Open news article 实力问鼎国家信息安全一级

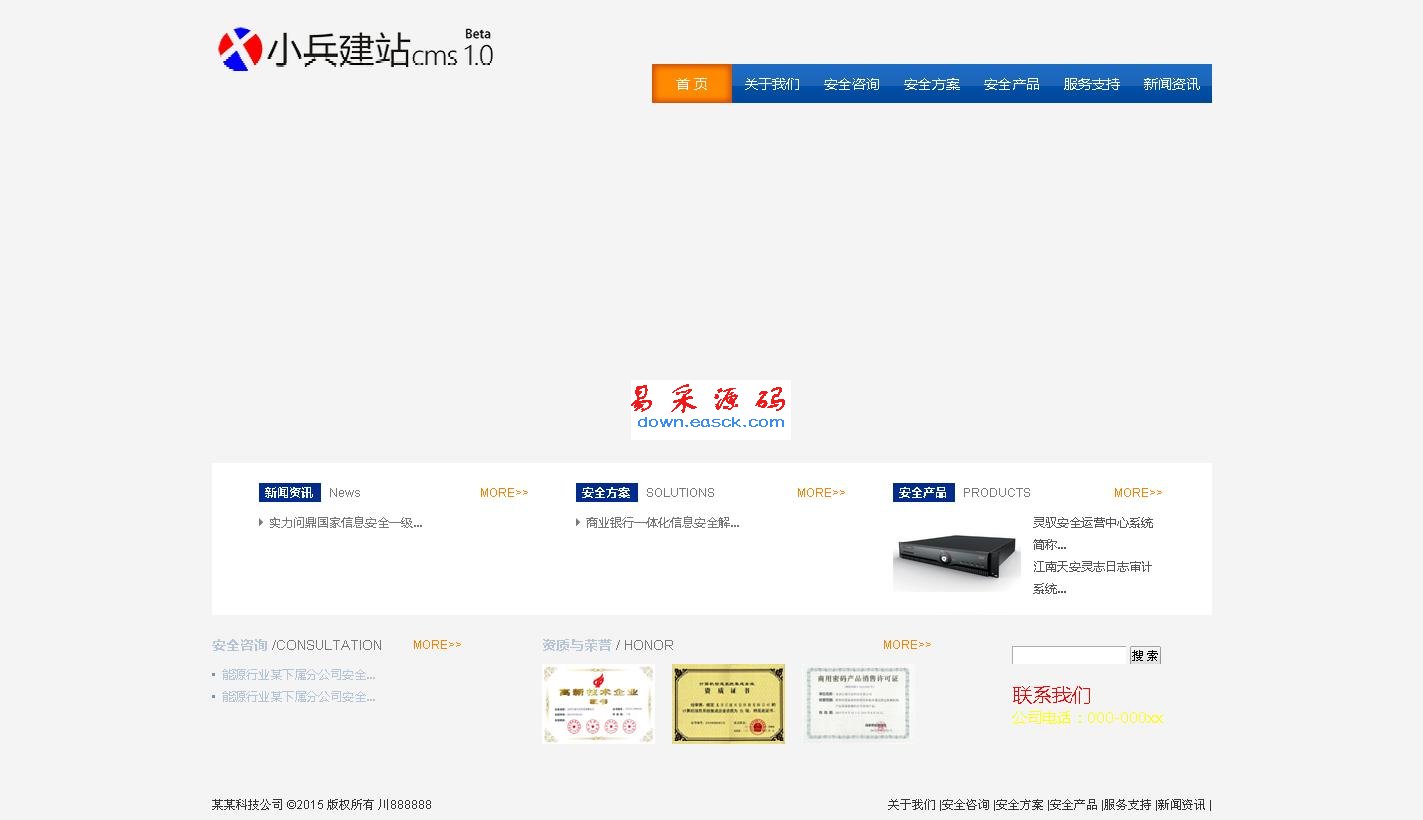(x=345, y=523)
